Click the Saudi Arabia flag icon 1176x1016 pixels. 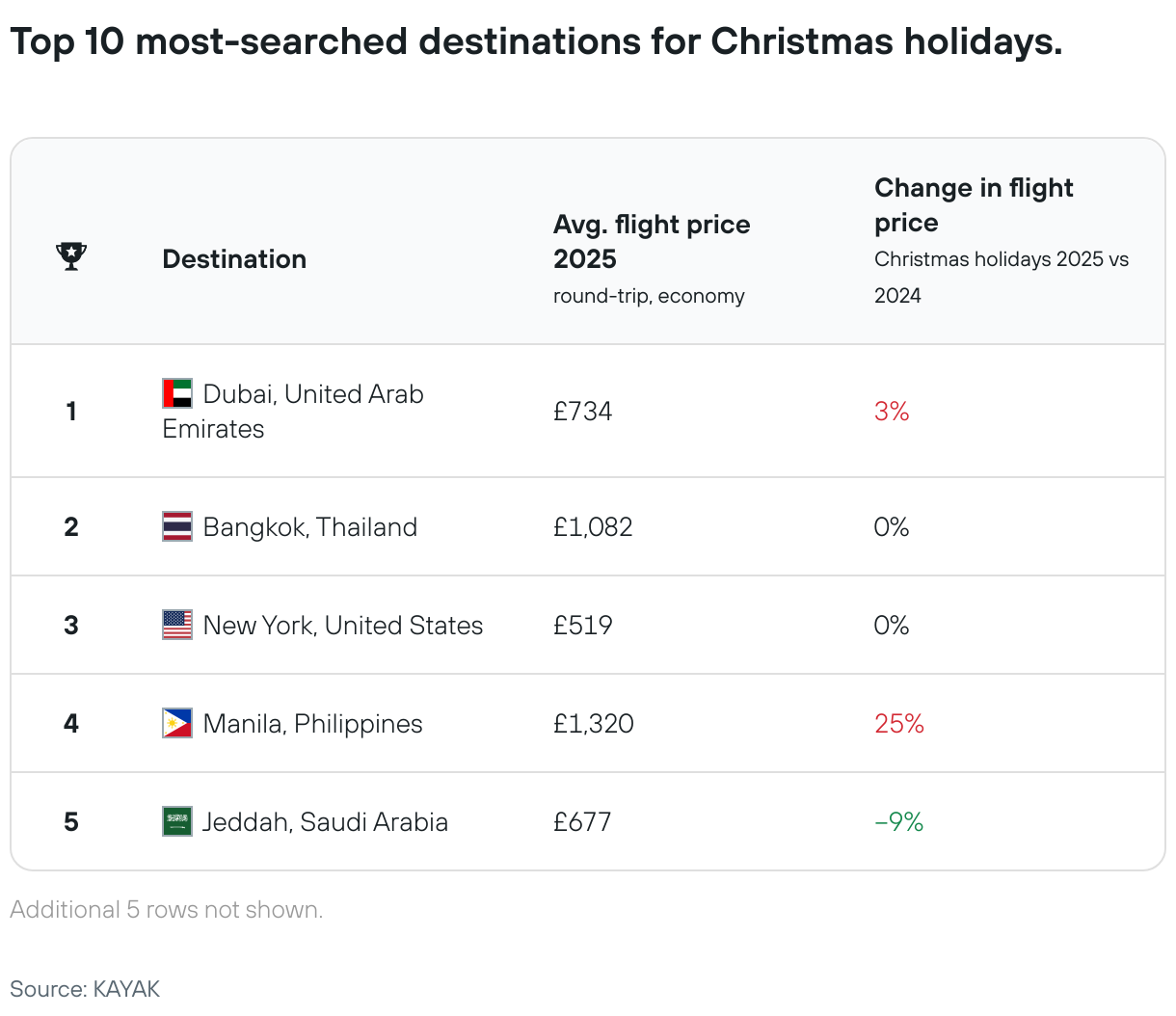[177, 821]
